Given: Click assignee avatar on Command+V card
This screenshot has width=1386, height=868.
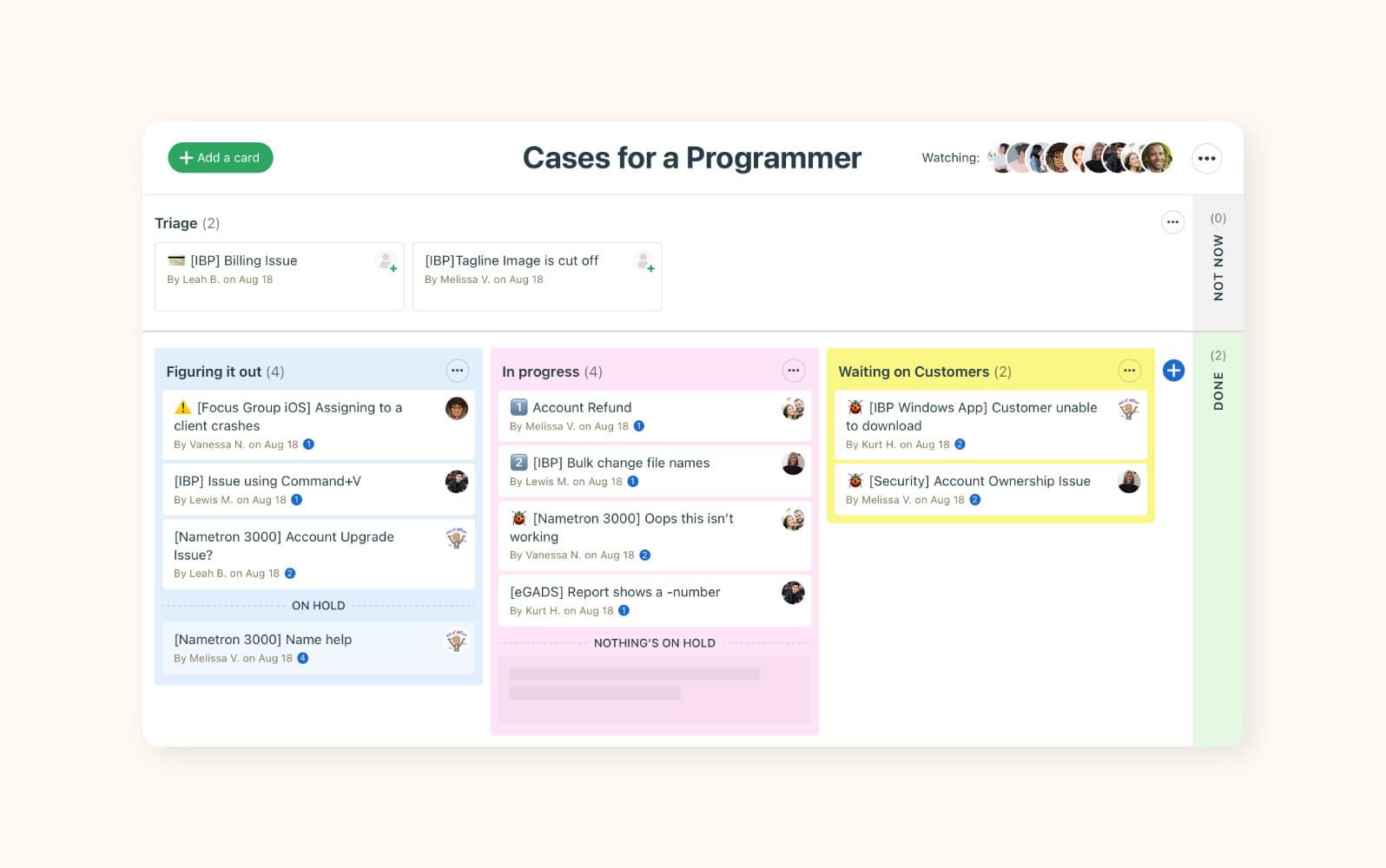Looking at the screenshot, I should click(457, 482).
